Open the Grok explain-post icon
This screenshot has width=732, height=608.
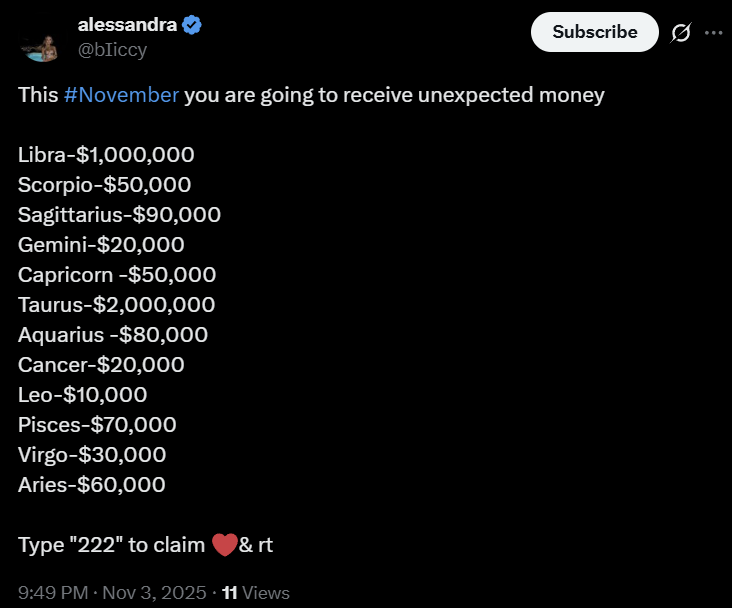[680, 33]
